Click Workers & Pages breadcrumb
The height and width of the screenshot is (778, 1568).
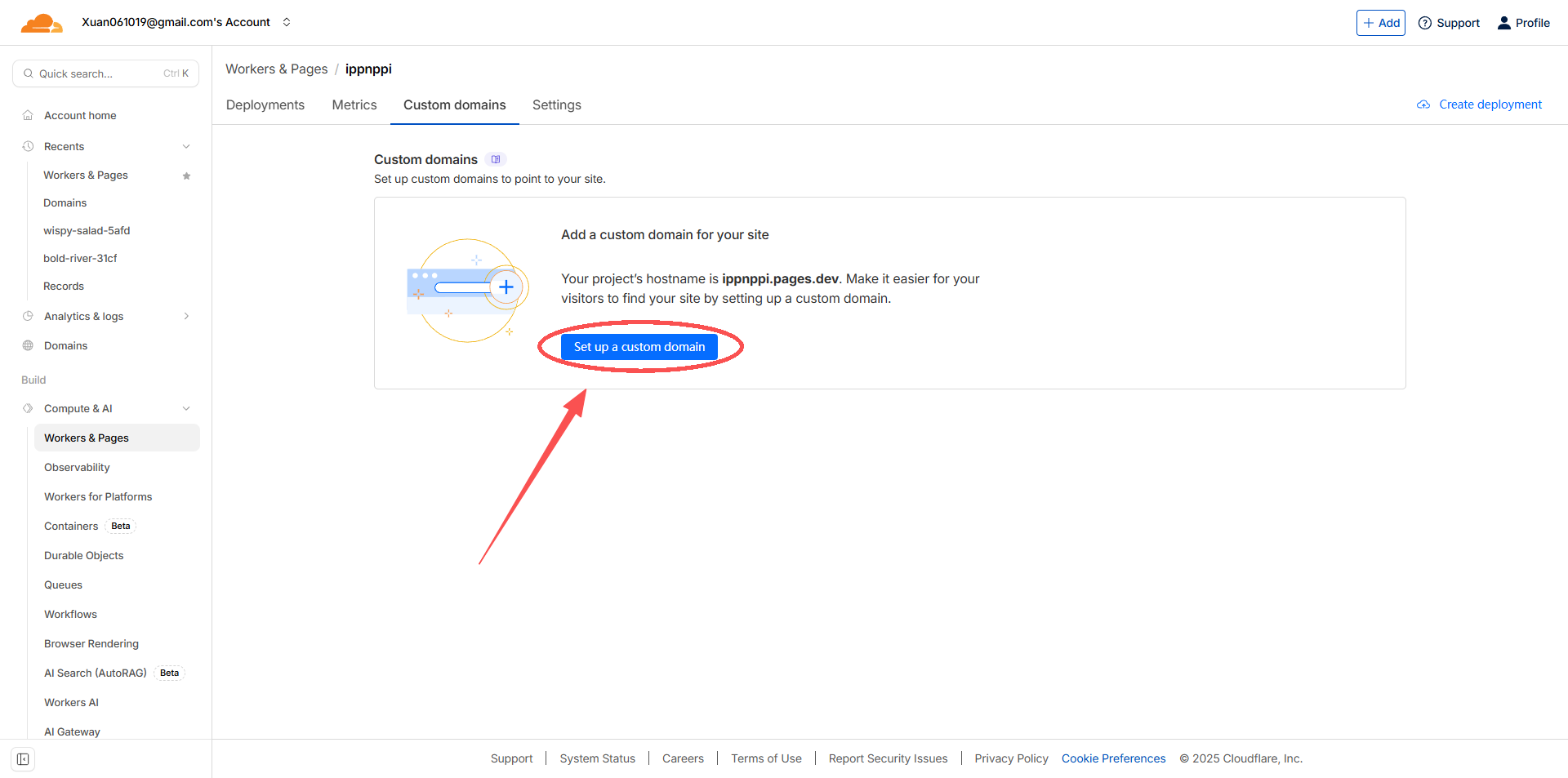click(277, 69)
